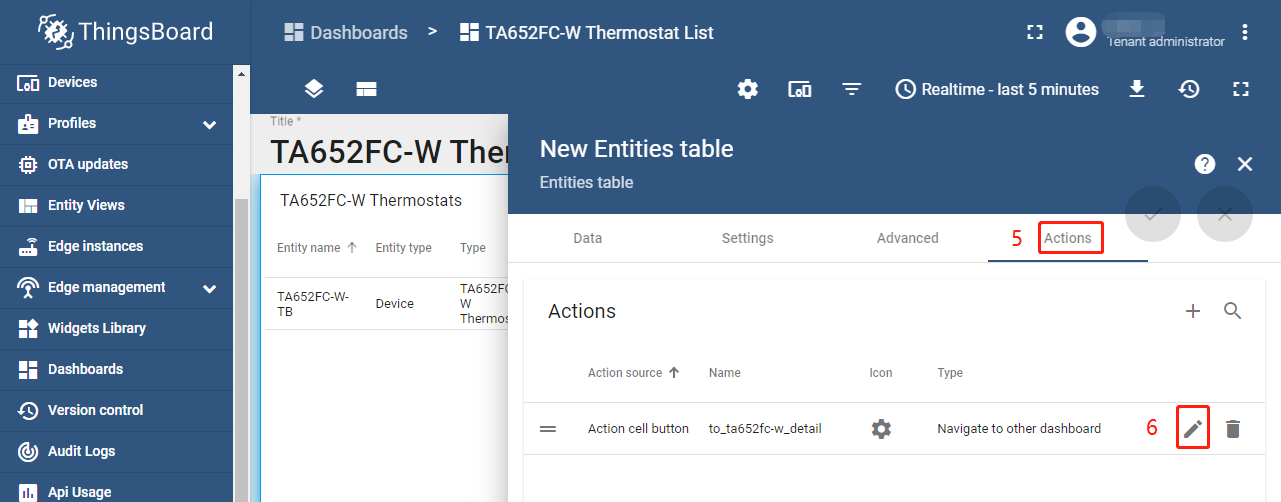Open dashboard version history icon

tap(1189, 89)
